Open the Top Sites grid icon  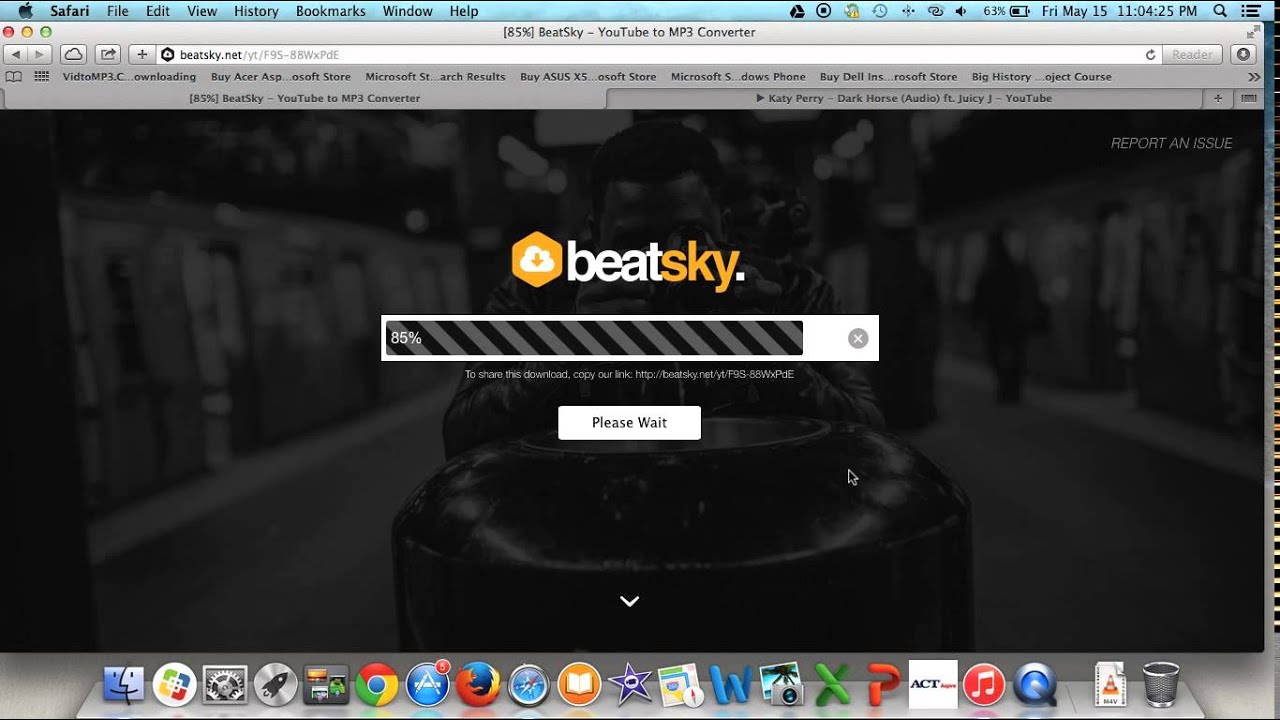[x=42, y=76]
